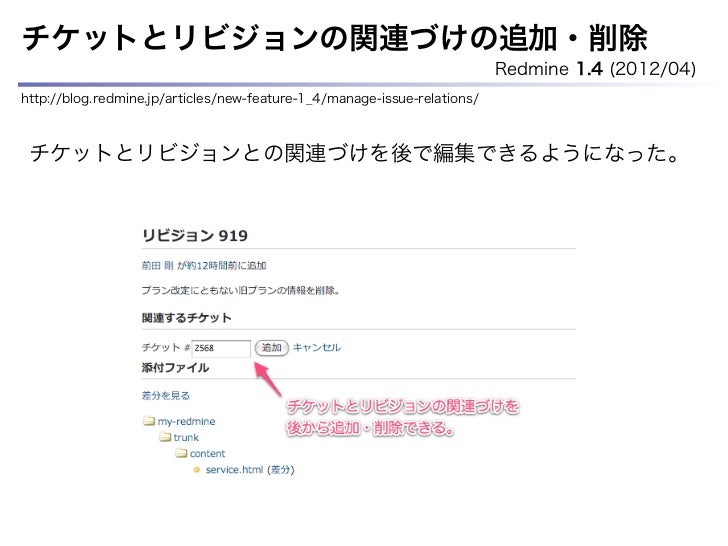Click the my-redmine folder icon

coord(149,421)
